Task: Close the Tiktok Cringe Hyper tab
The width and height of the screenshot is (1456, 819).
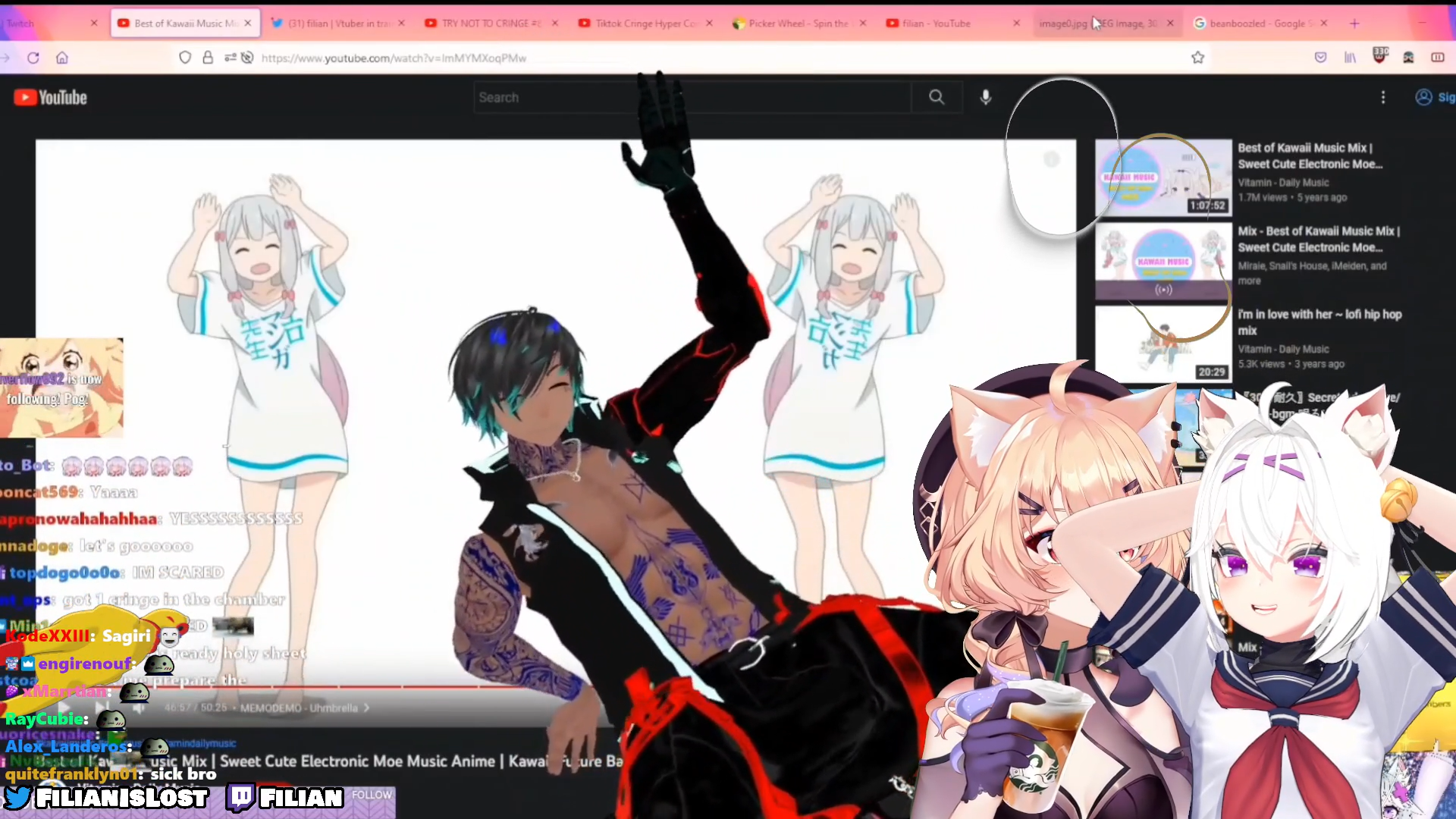Action: pyautogui.click(x=709, y=24)
